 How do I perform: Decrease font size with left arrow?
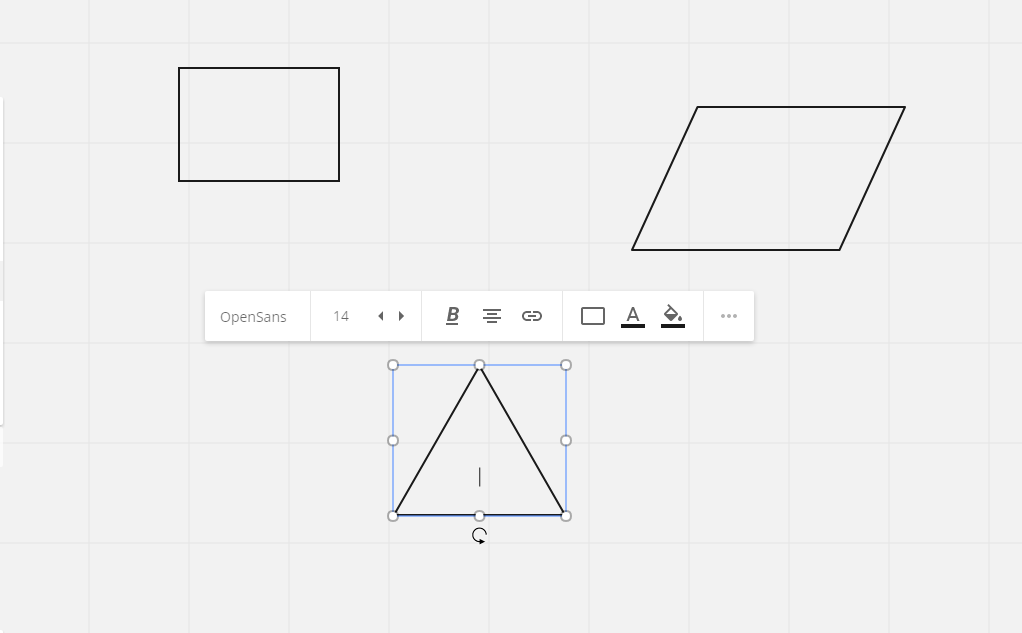click(380, 316)
